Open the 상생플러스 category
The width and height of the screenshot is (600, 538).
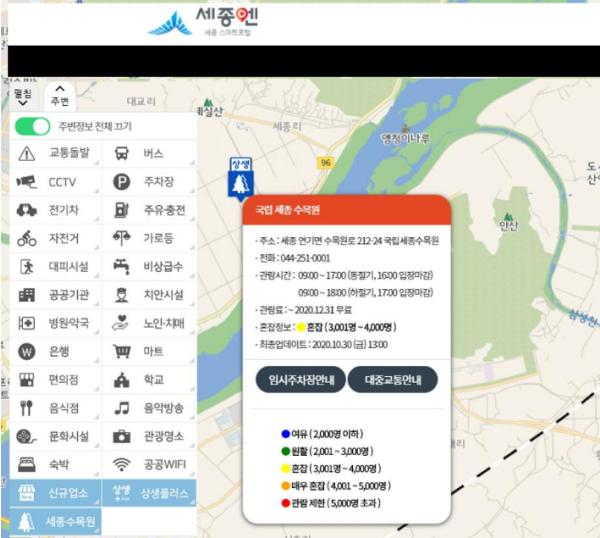point(150,493)
